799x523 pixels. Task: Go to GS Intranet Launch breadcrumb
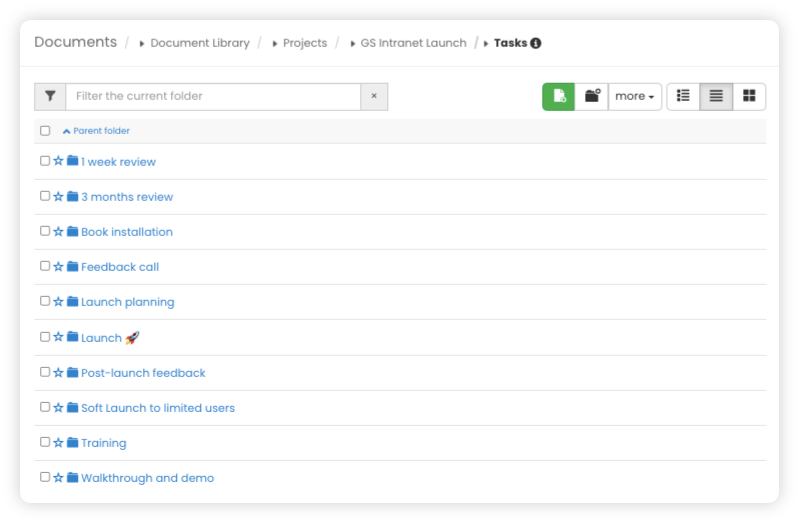tap(413, 43)
